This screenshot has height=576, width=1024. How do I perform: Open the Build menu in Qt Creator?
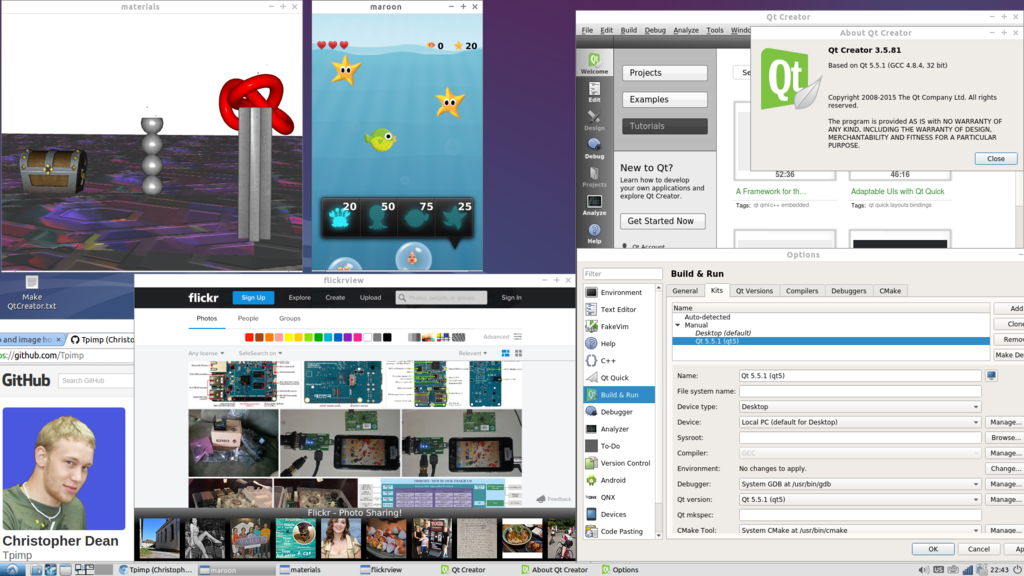pyautogui.click(x=629, y=30)
